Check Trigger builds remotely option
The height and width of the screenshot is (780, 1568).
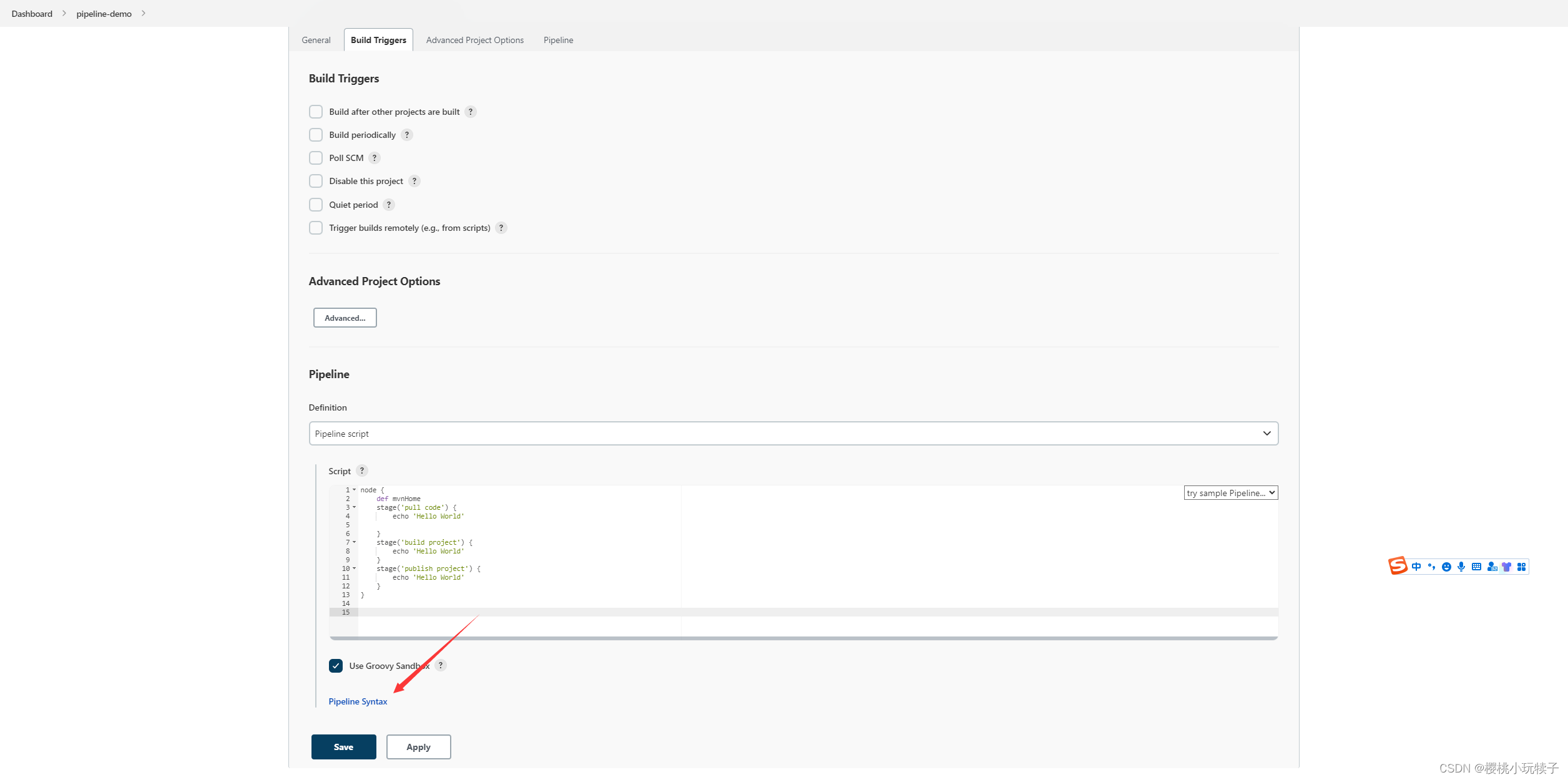[x=316, y=228]
